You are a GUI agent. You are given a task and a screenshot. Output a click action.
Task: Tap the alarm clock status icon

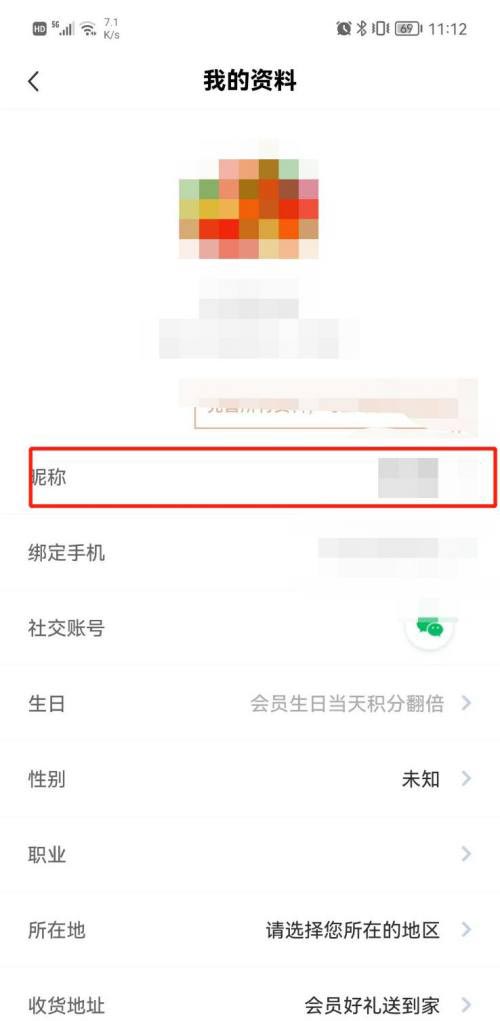coord(344,29)
